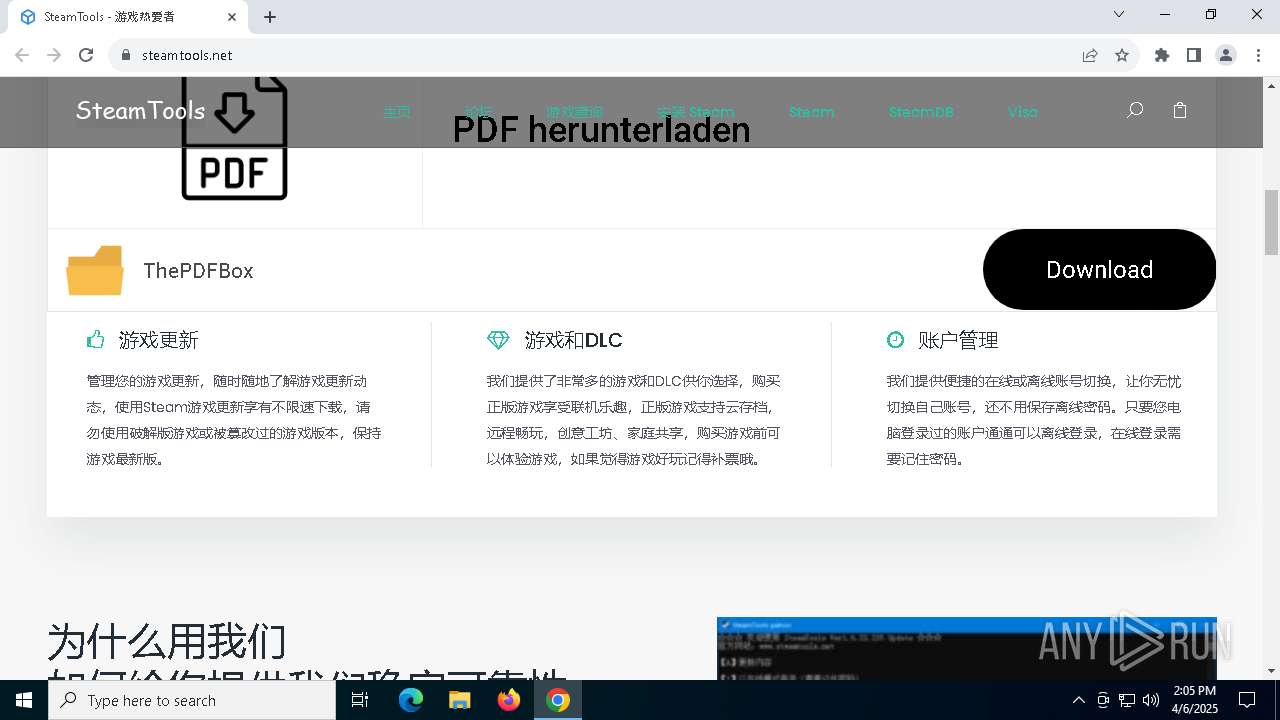Click the ThePDFBox label
This screenshot has height=720, width=1280.
tap(198, 271)
